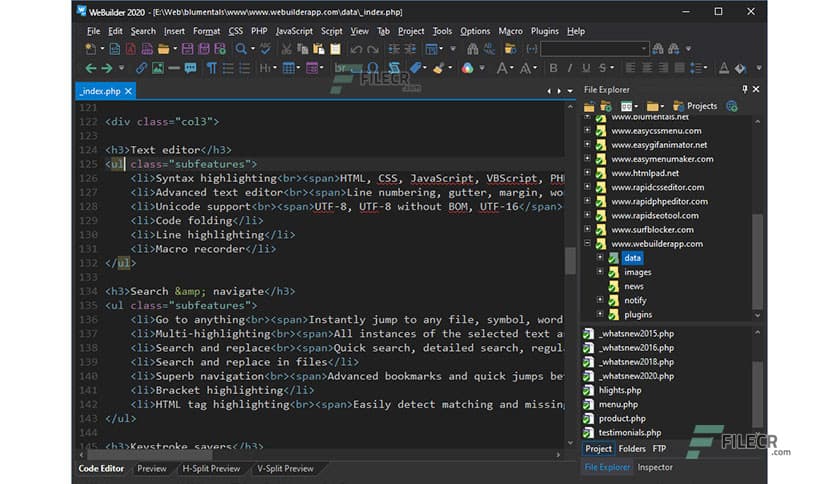836x484 pixels.
Task: Justify text alignment
Action: click(679, 68)
